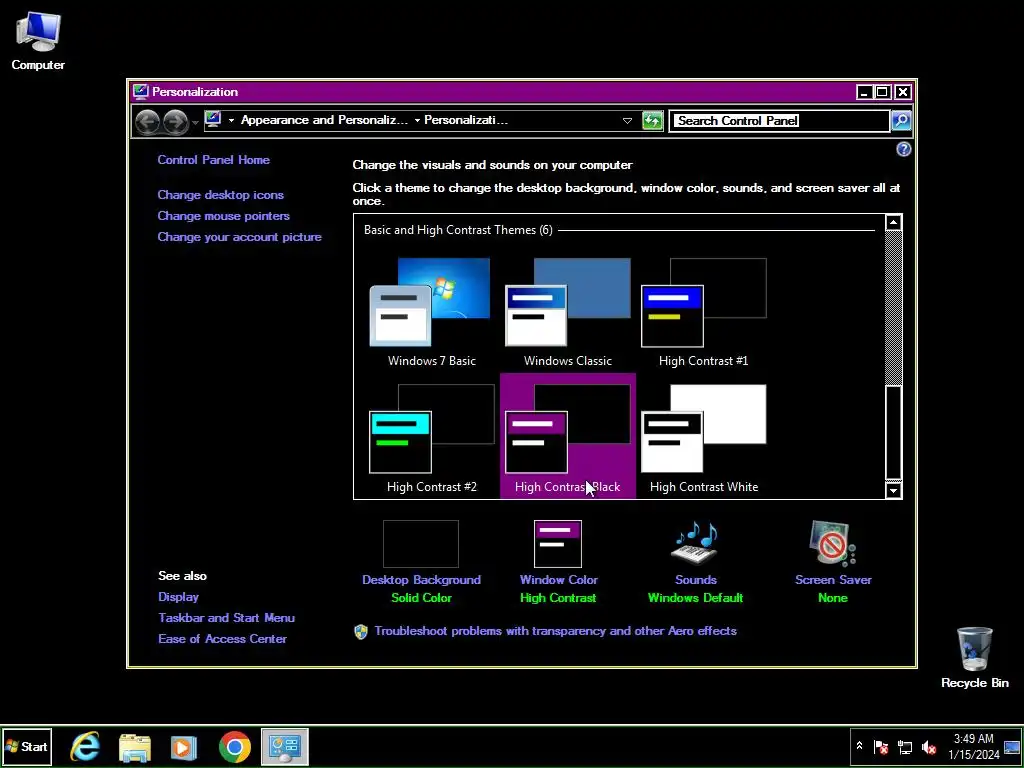Click the taskbar clock and date

[974, 747]
